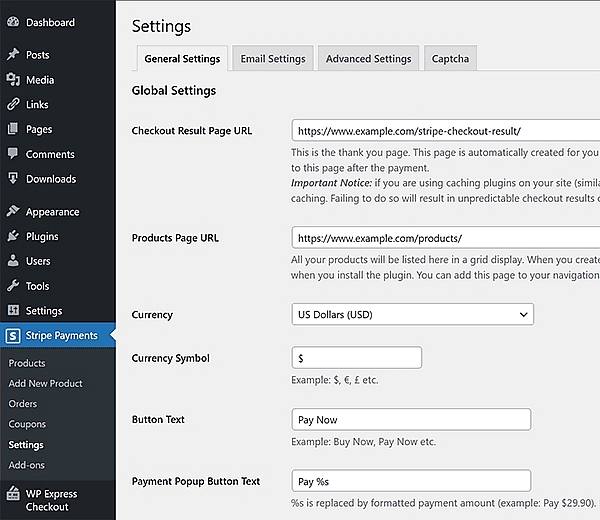This screenshot has height=520, width=600.
Task: Click the Tools wrench icon
Action: click(13, 285)
